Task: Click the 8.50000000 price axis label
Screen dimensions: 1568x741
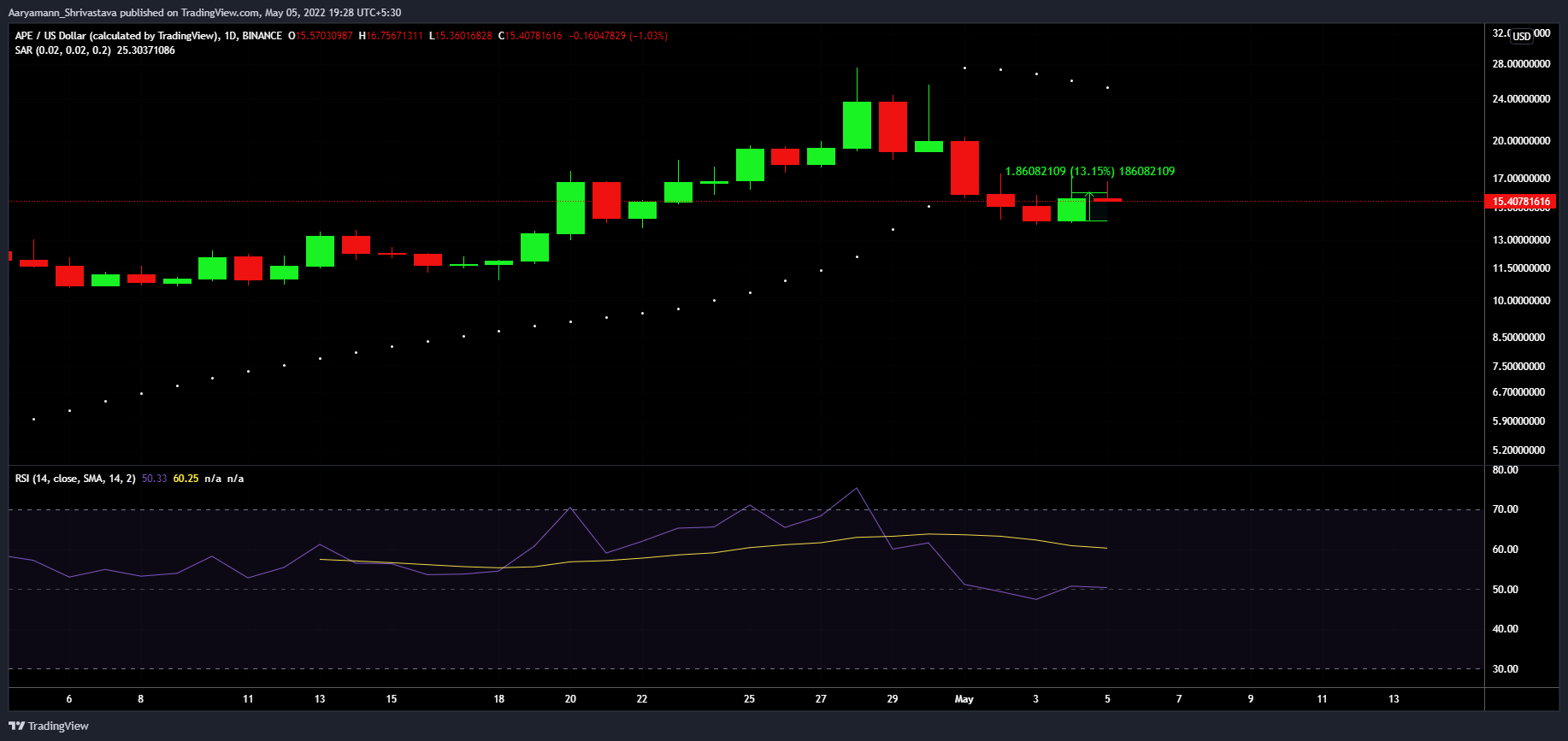Action: (x=1518, y=338)
